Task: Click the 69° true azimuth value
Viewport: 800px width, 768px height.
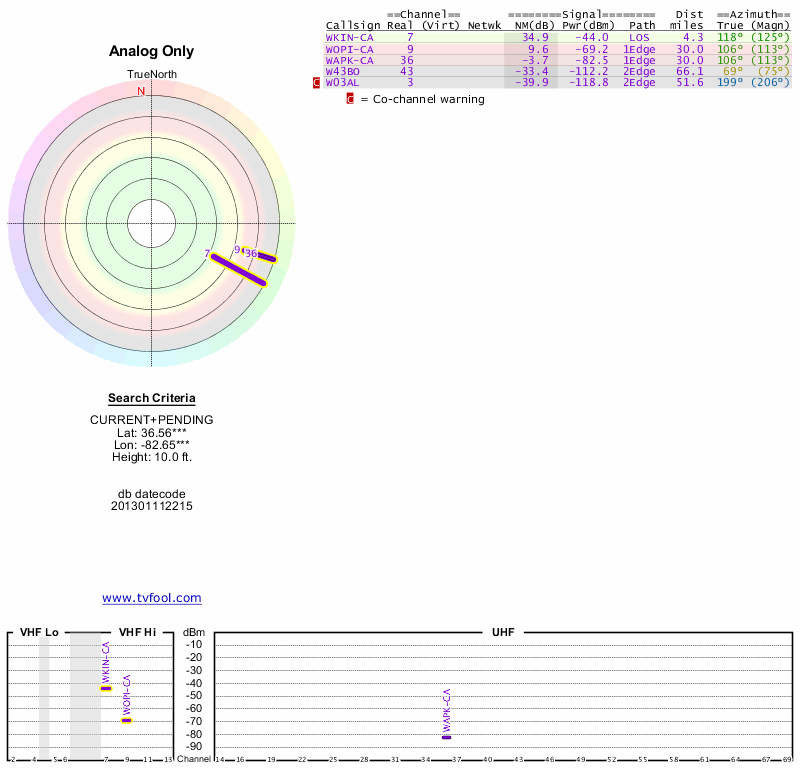Action: tap(733, 71)
